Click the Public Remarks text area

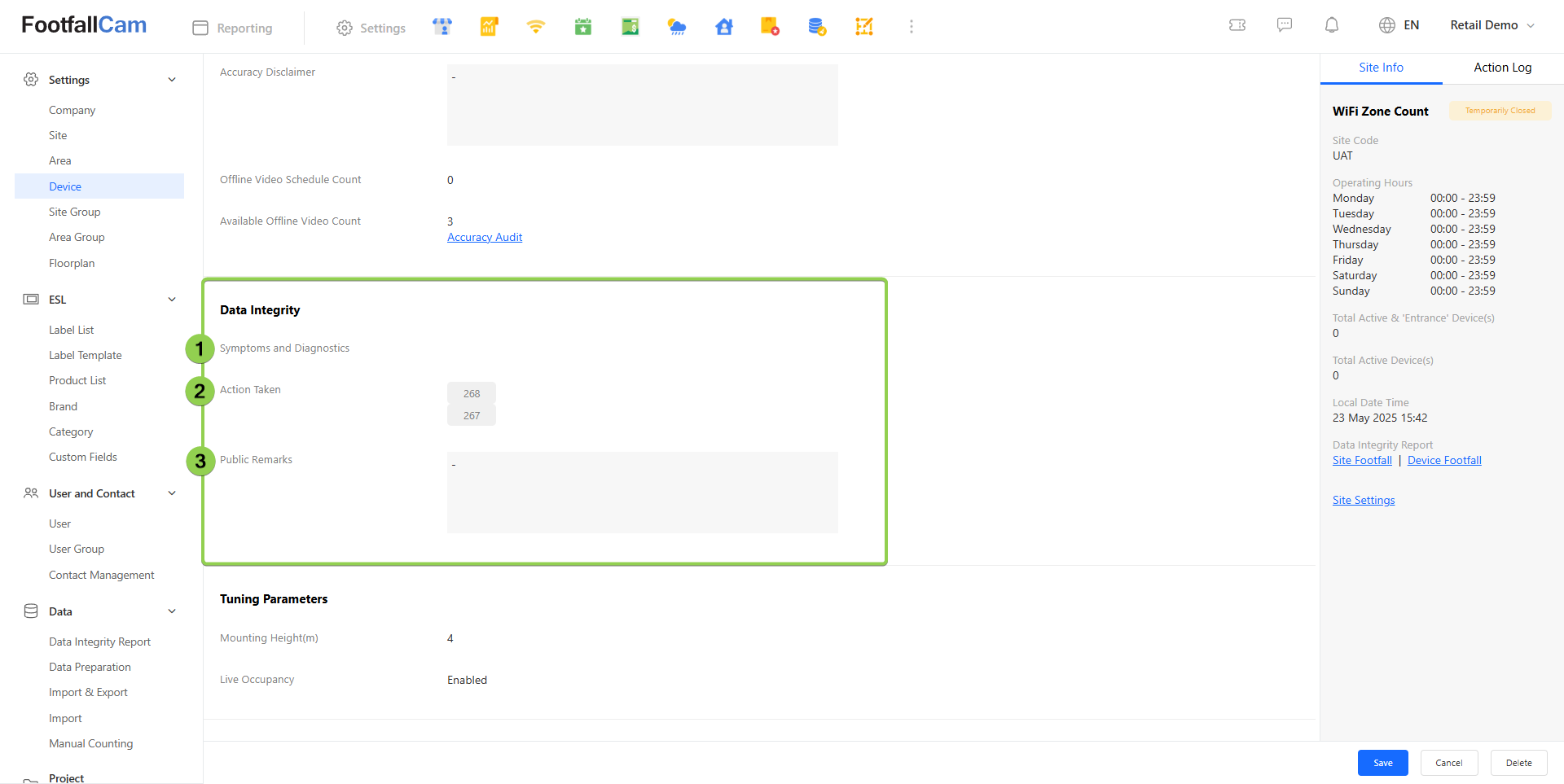click(642, 493)
